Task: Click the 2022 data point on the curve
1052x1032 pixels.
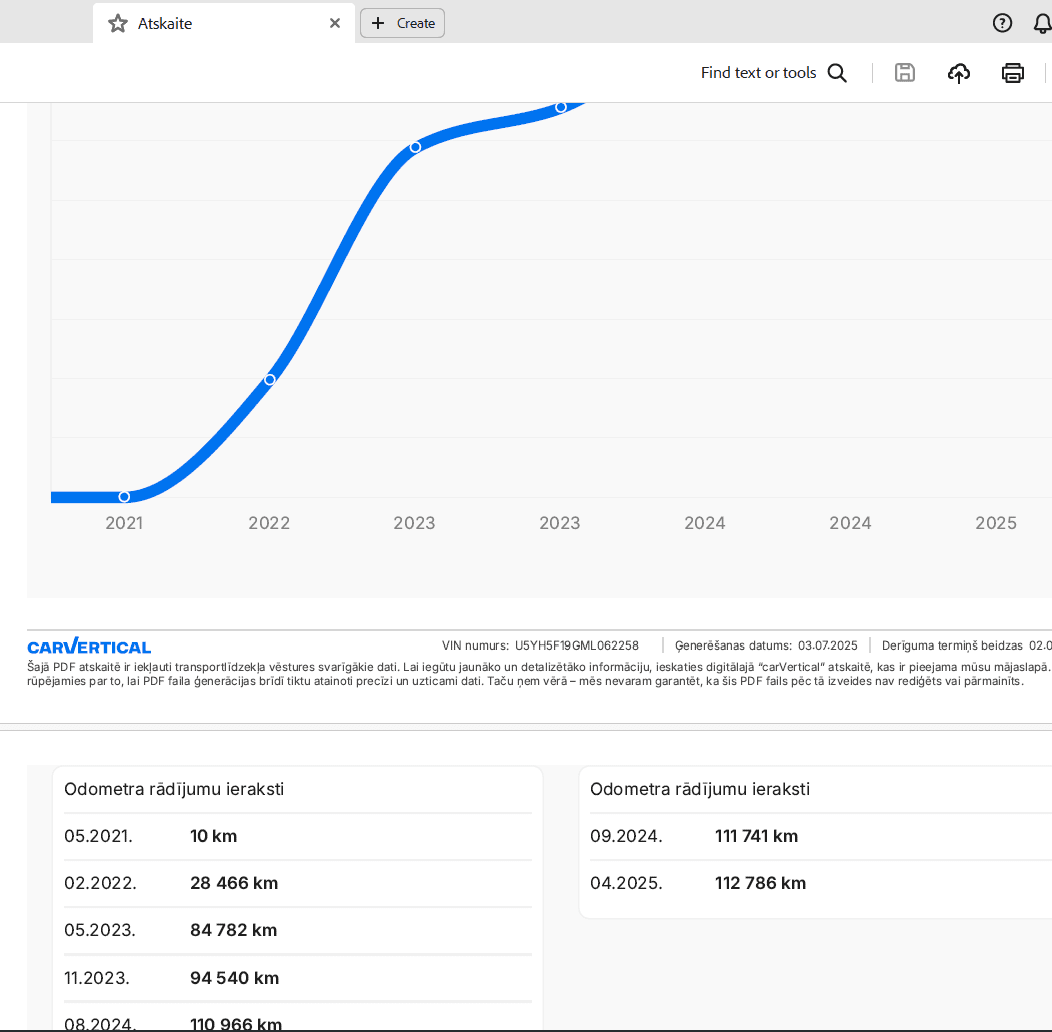Action: point(270,379)
